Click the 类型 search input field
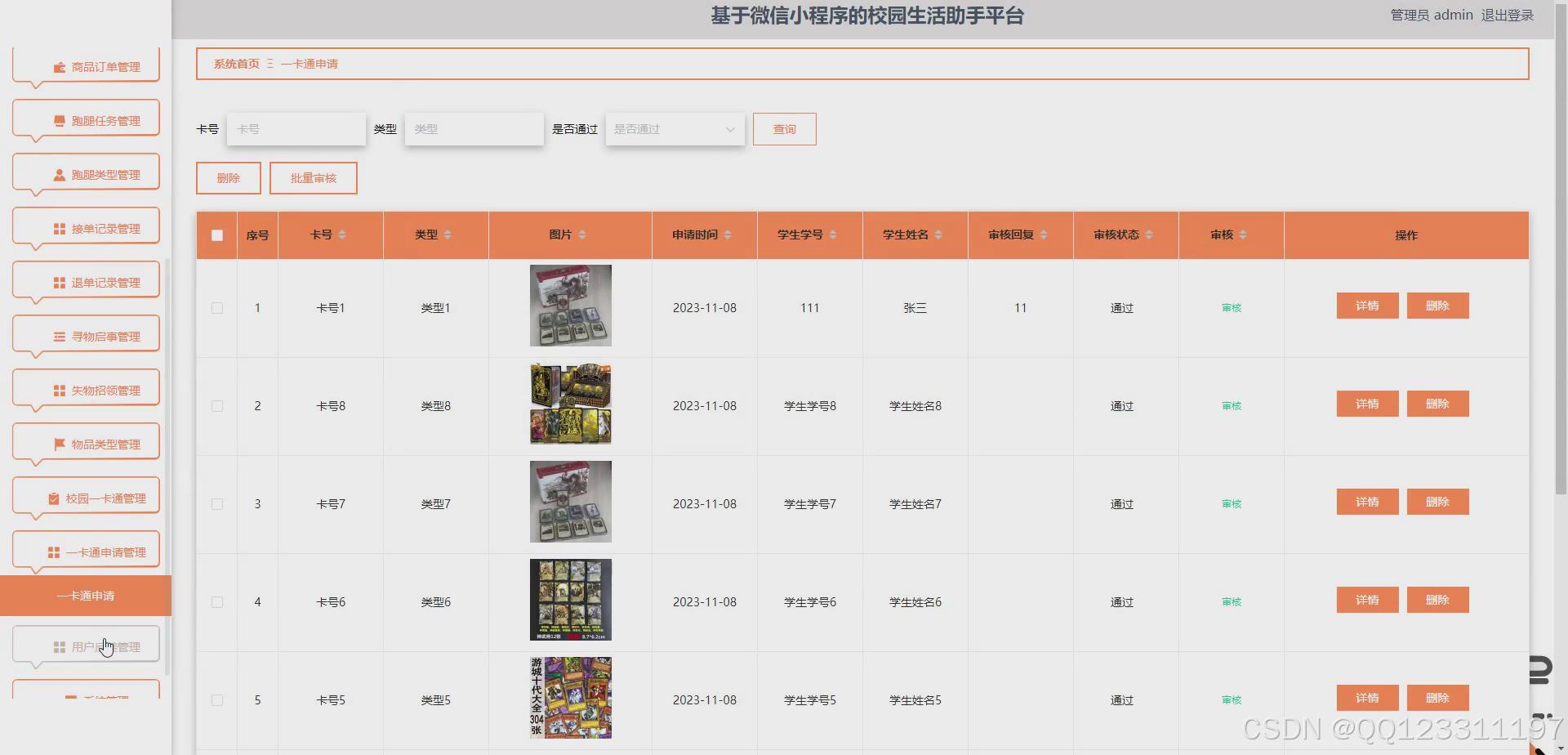The width and height of the screenshot is (1568, 755). coord(474,129)
